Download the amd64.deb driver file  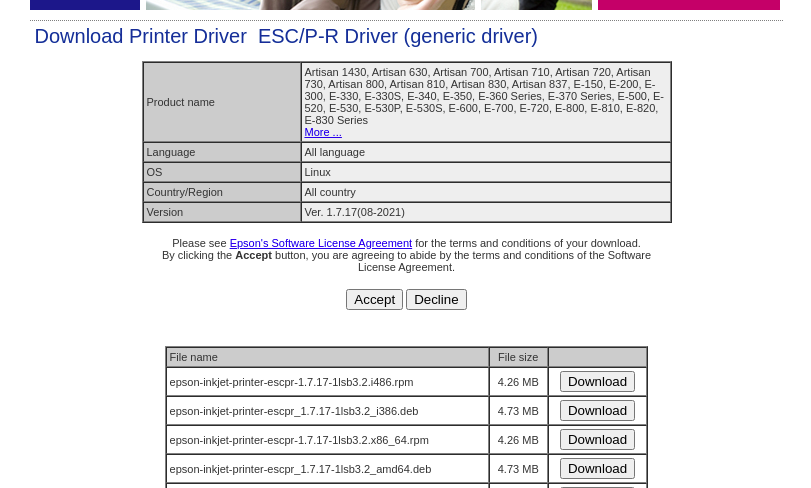[x=597, y=468]
